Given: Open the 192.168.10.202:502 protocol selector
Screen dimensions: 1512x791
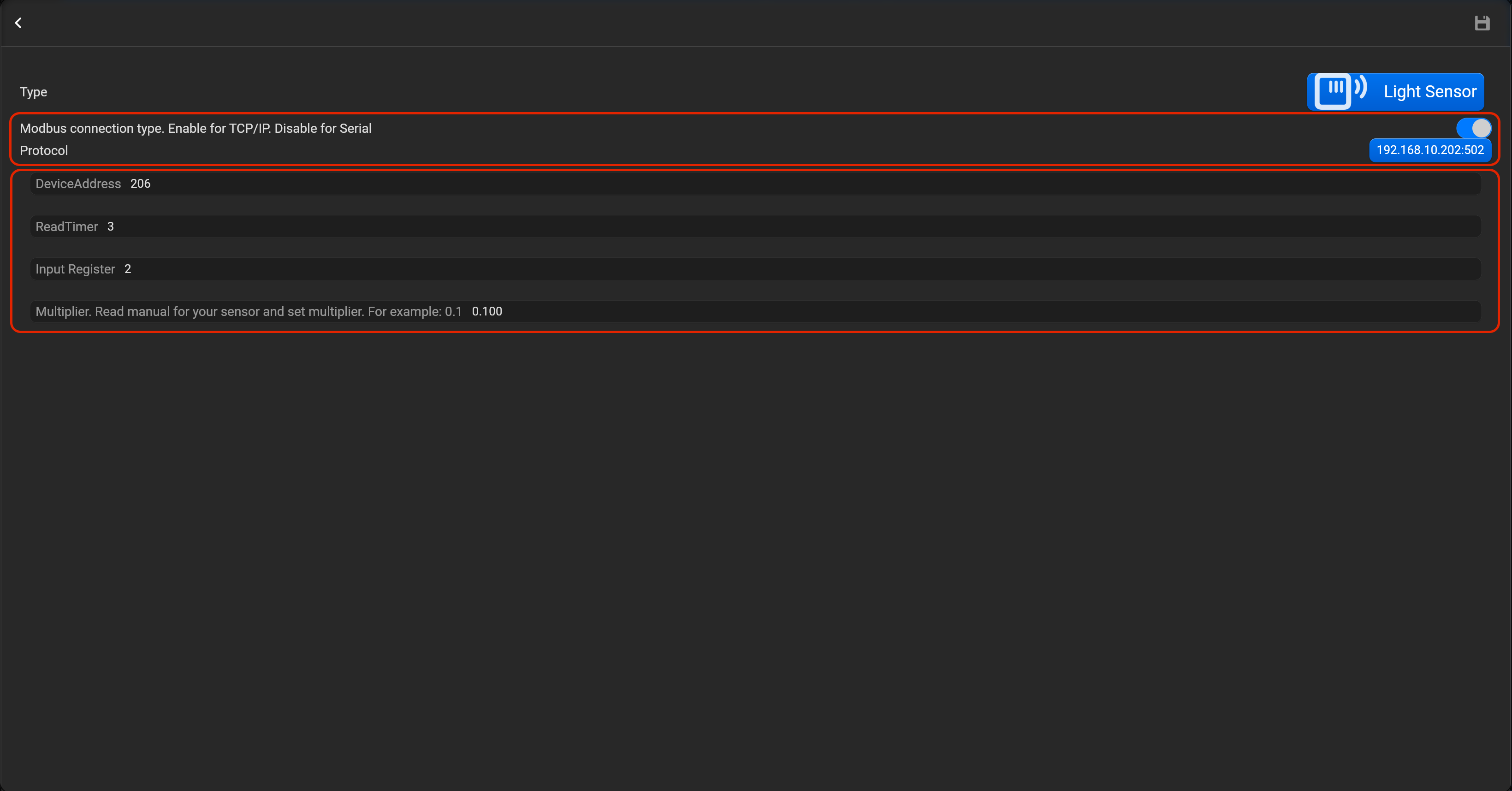Looking at the screenshot, I should [x=1429, y=150].
